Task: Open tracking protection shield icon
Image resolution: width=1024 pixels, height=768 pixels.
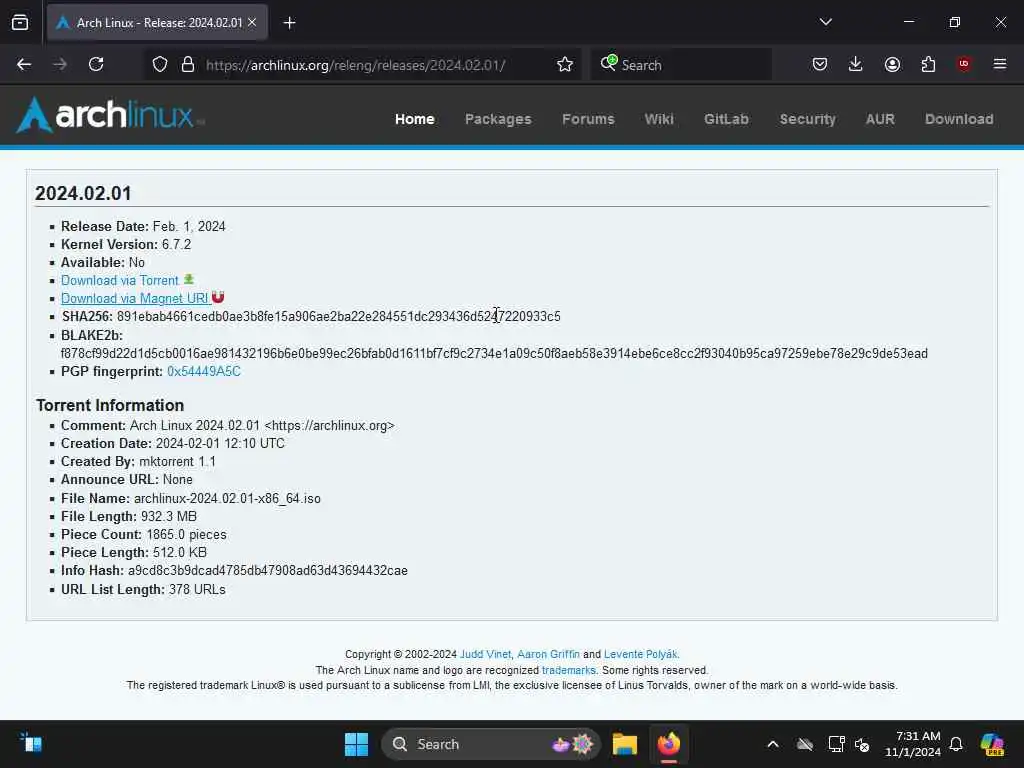Action: tap(159, 64)
